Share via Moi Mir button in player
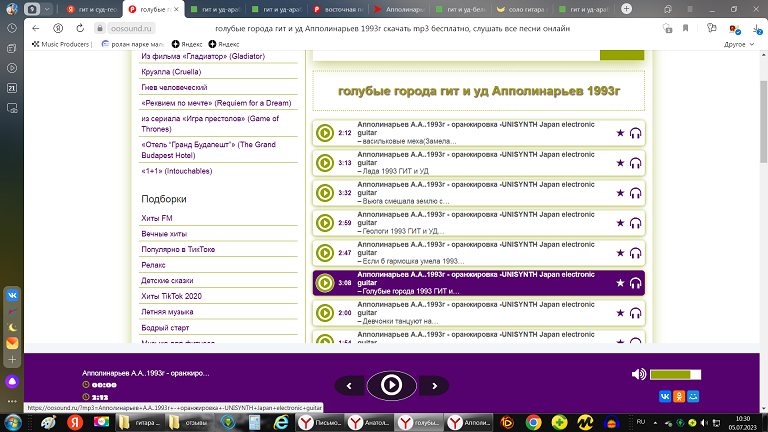Image resolution: width=768 pixels, height=432 pixels. 693,396
